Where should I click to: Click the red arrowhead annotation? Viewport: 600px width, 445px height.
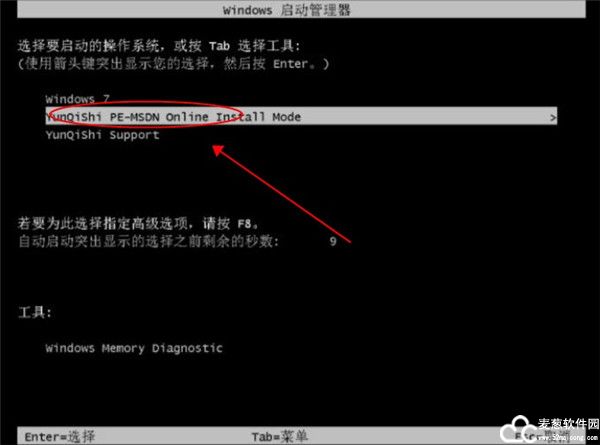click(218, 150)
